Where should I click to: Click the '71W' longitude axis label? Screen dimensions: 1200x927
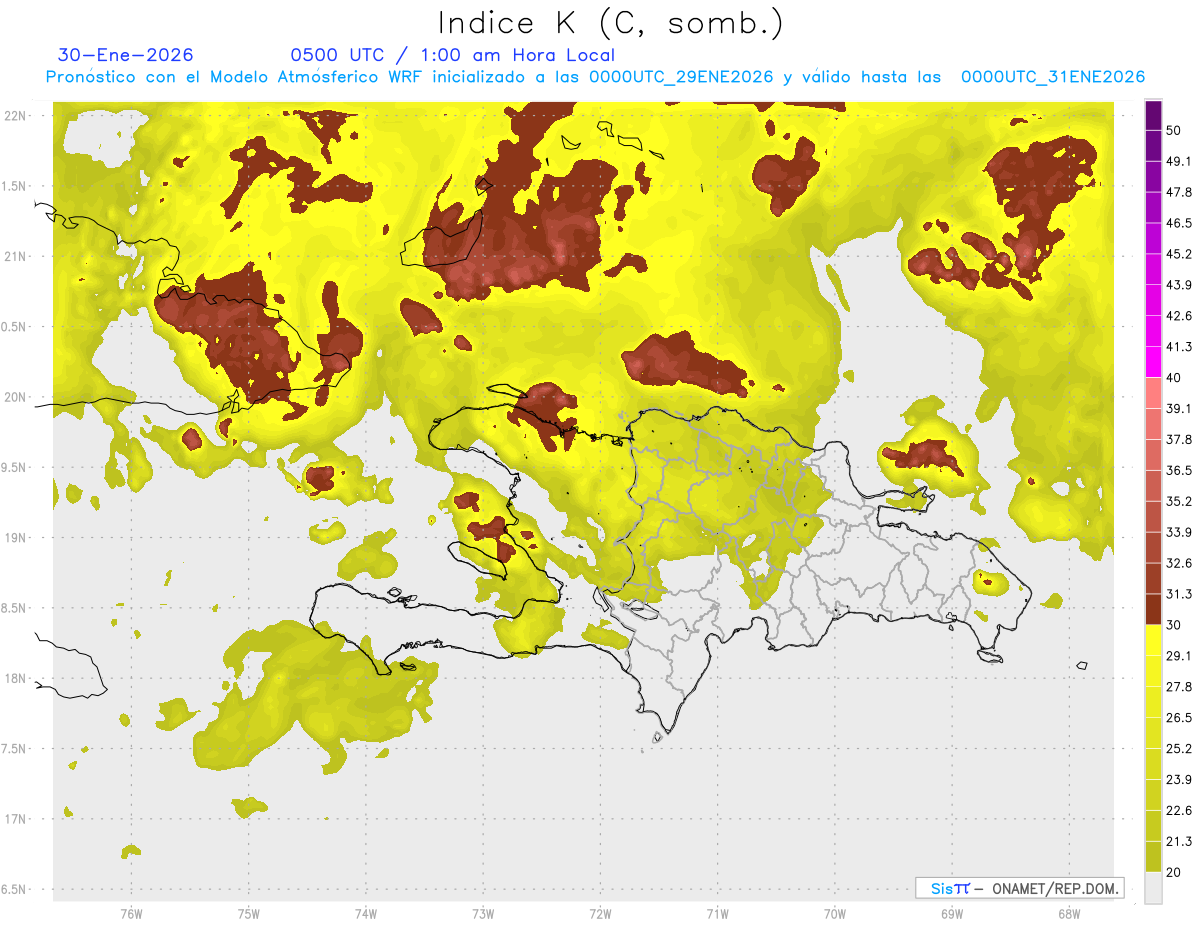coord(717,914)
